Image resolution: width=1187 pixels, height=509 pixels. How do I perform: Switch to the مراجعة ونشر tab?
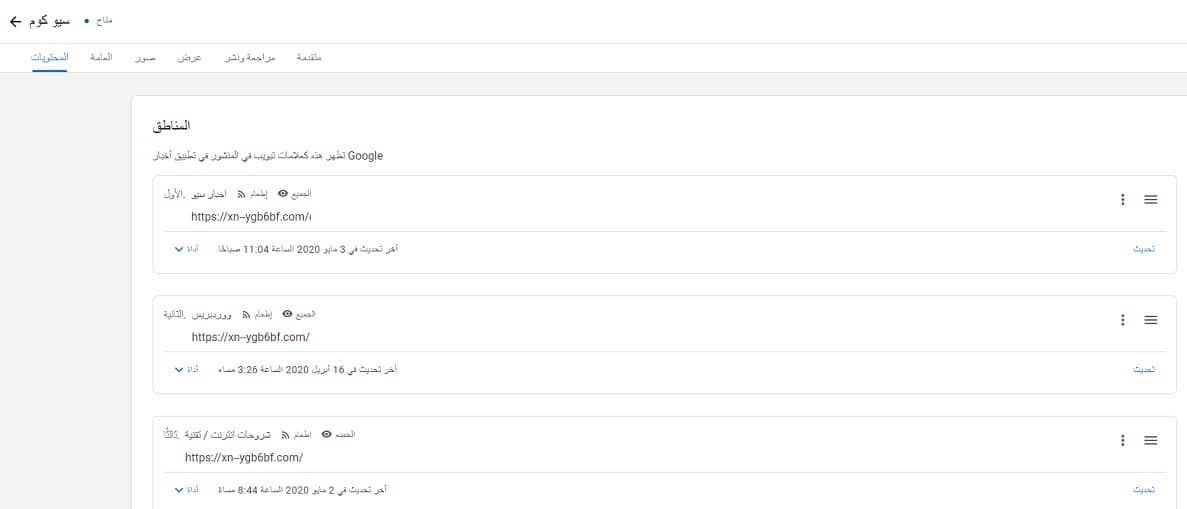click(x=250, y=58)
